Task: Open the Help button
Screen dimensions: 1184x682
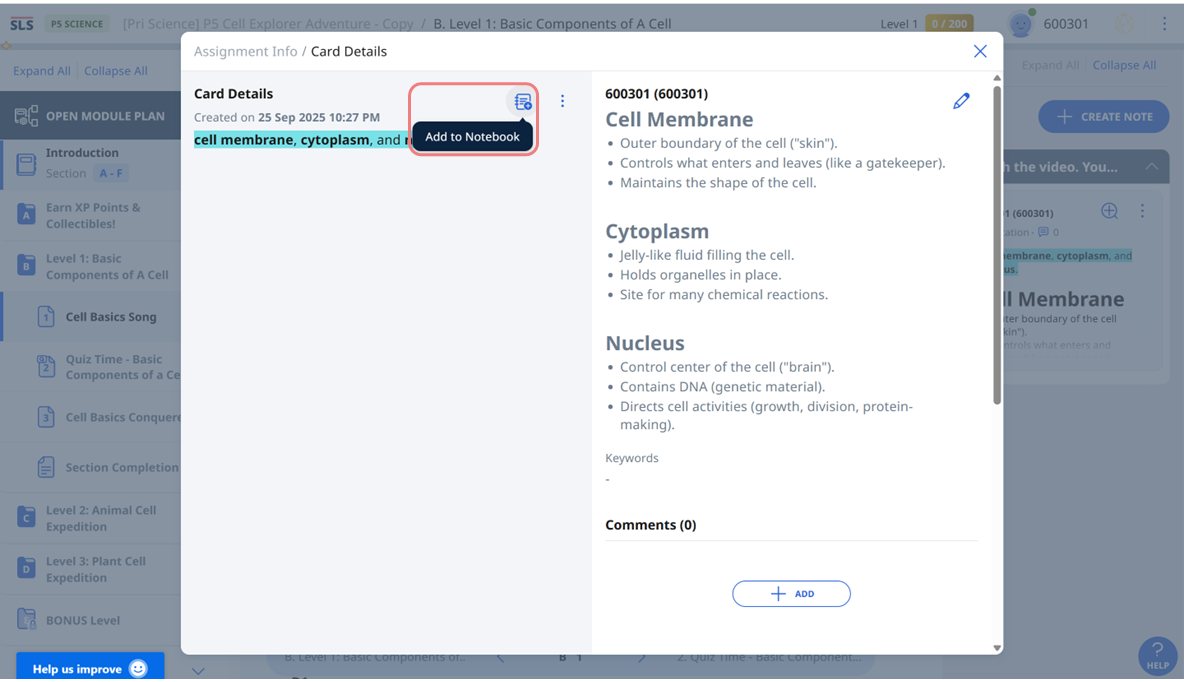Action: (x=1157, y=655)
